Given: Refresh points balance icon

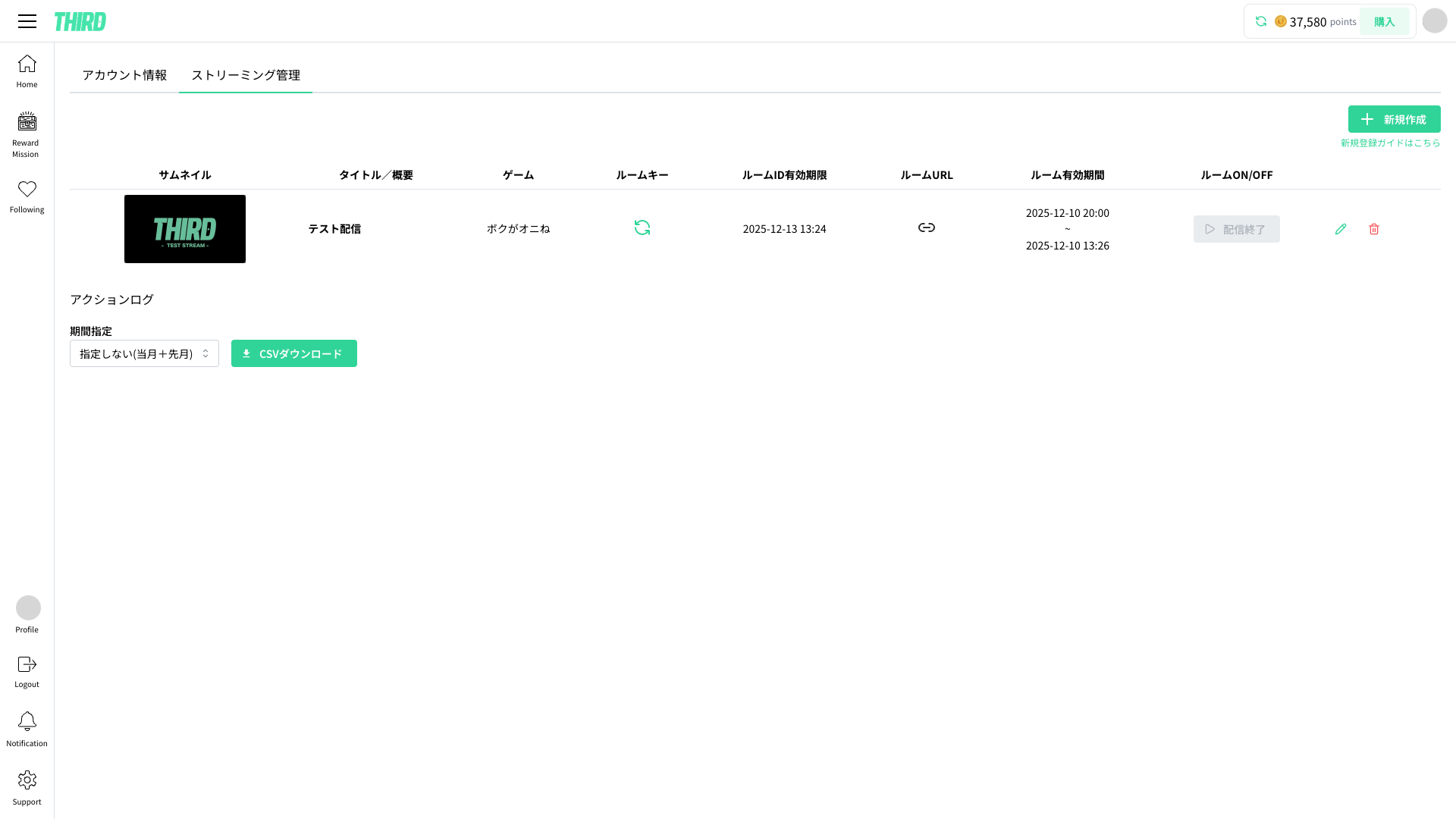Looking at the screenshot, I should coord(1261,21).
